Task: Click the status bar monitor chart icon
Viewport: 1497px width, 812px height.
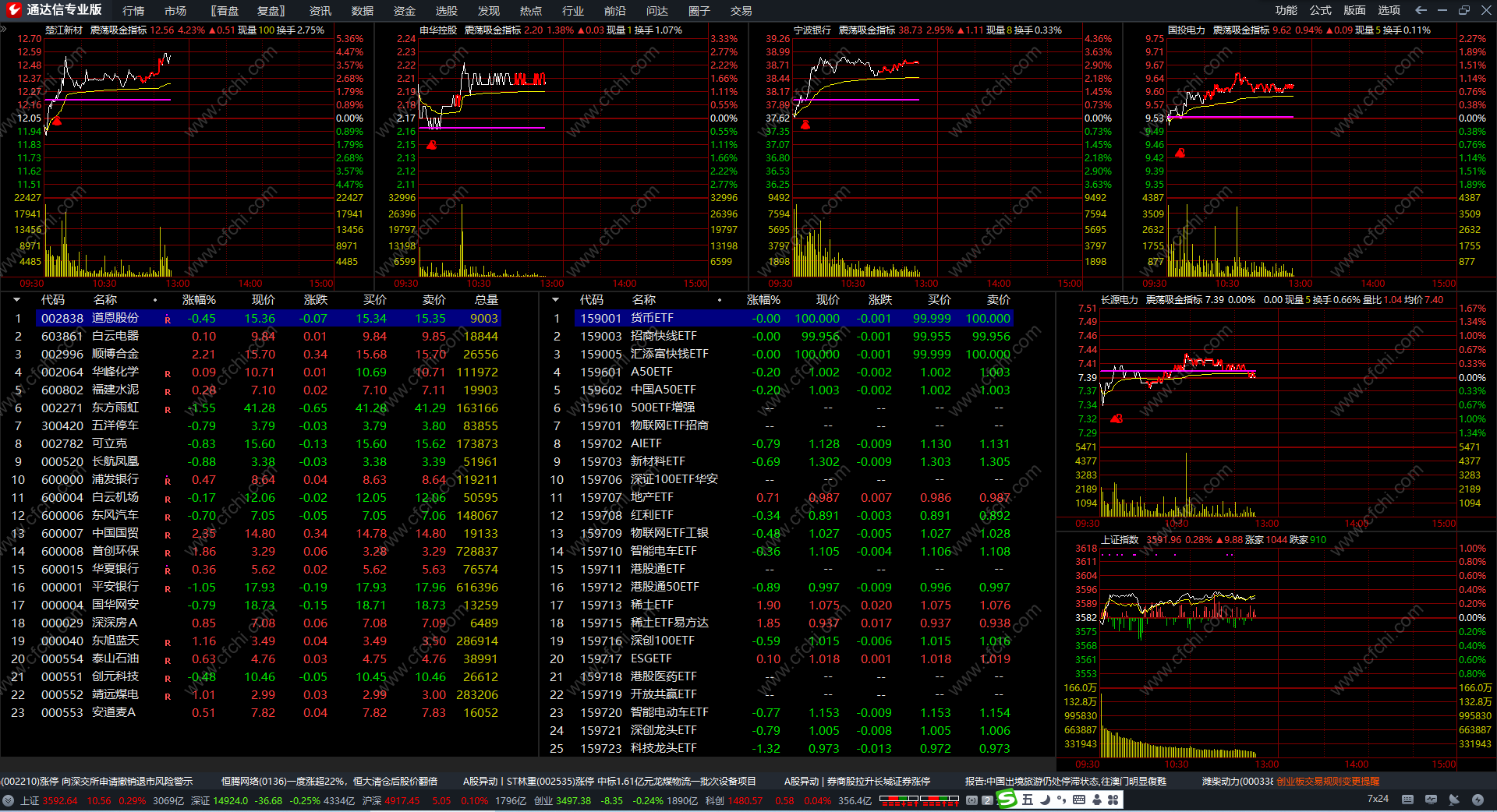Action: pos(1431,800)
